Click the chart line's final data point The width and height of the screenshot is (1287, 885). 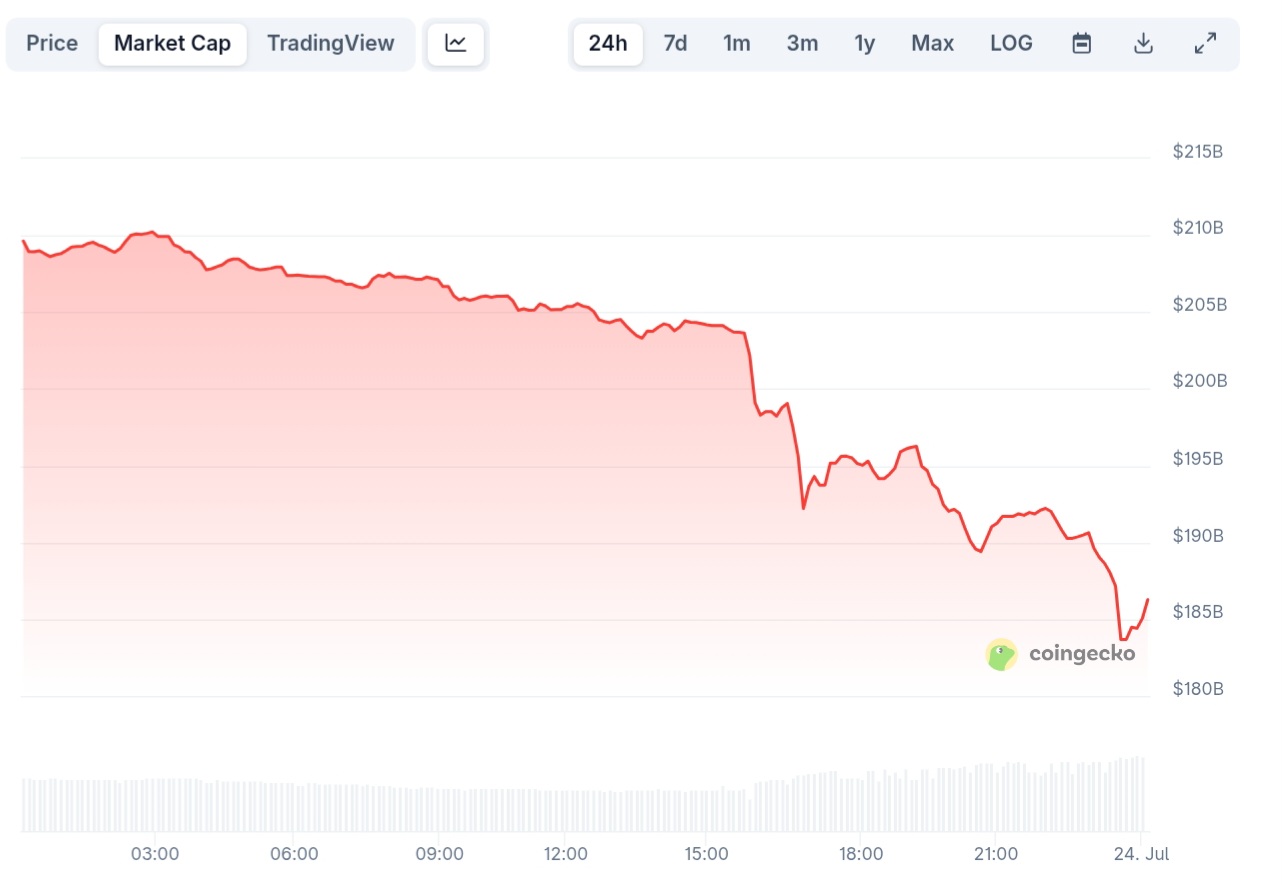tap(1147, 599)
